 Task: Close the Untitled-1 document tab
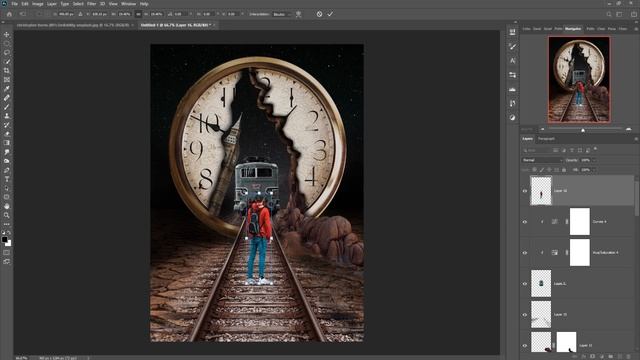click(x=214, y=25)
